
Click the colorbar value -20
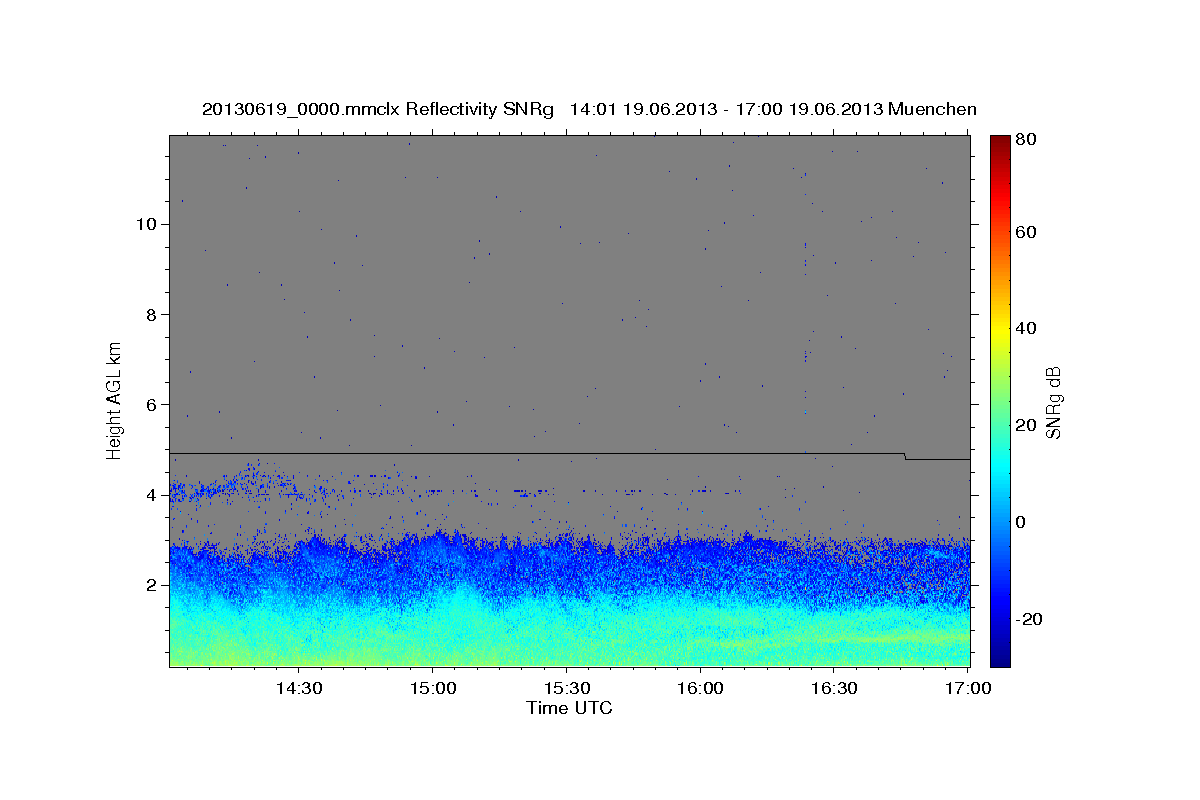pyautogui.click(x=1030, y=619)
